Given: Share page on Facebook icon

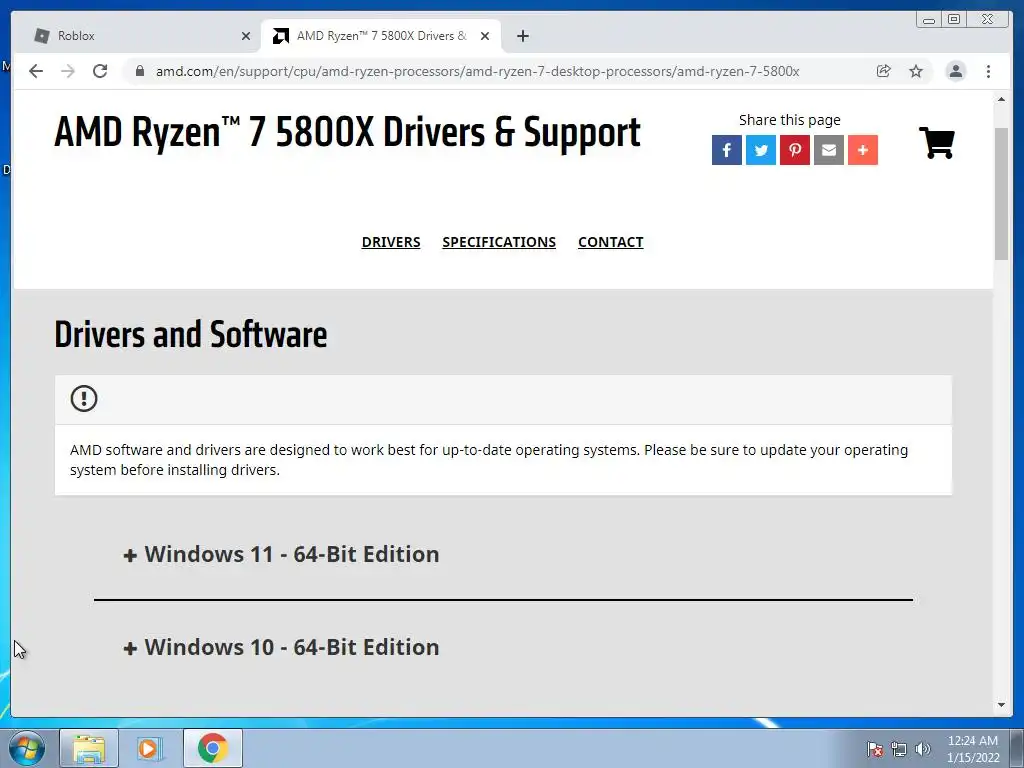Looking at the screenshot, I should coord(726,150).
